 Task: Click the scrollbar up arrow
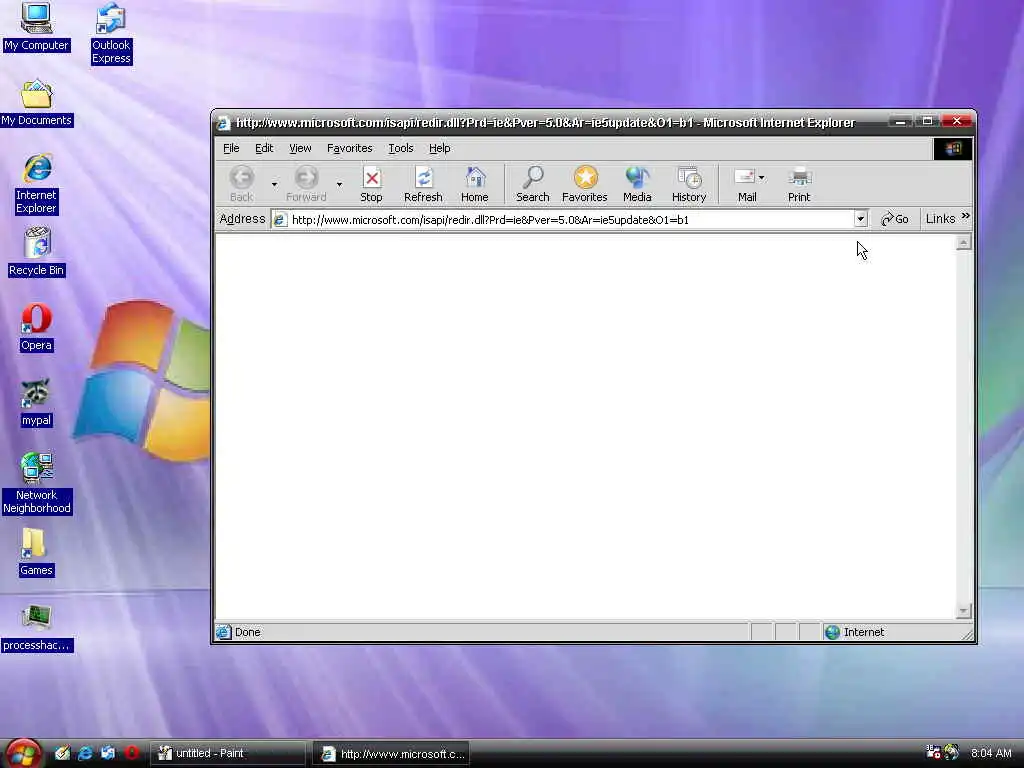pyautogui.click(x=963, y=243)
